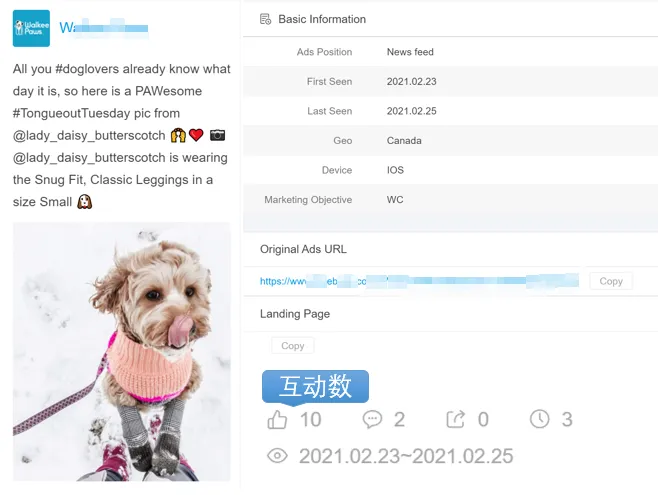The width and height of the screenshot is (658, 495).
Task: Copy the Original Ads URL
Action: click(611, 281)
